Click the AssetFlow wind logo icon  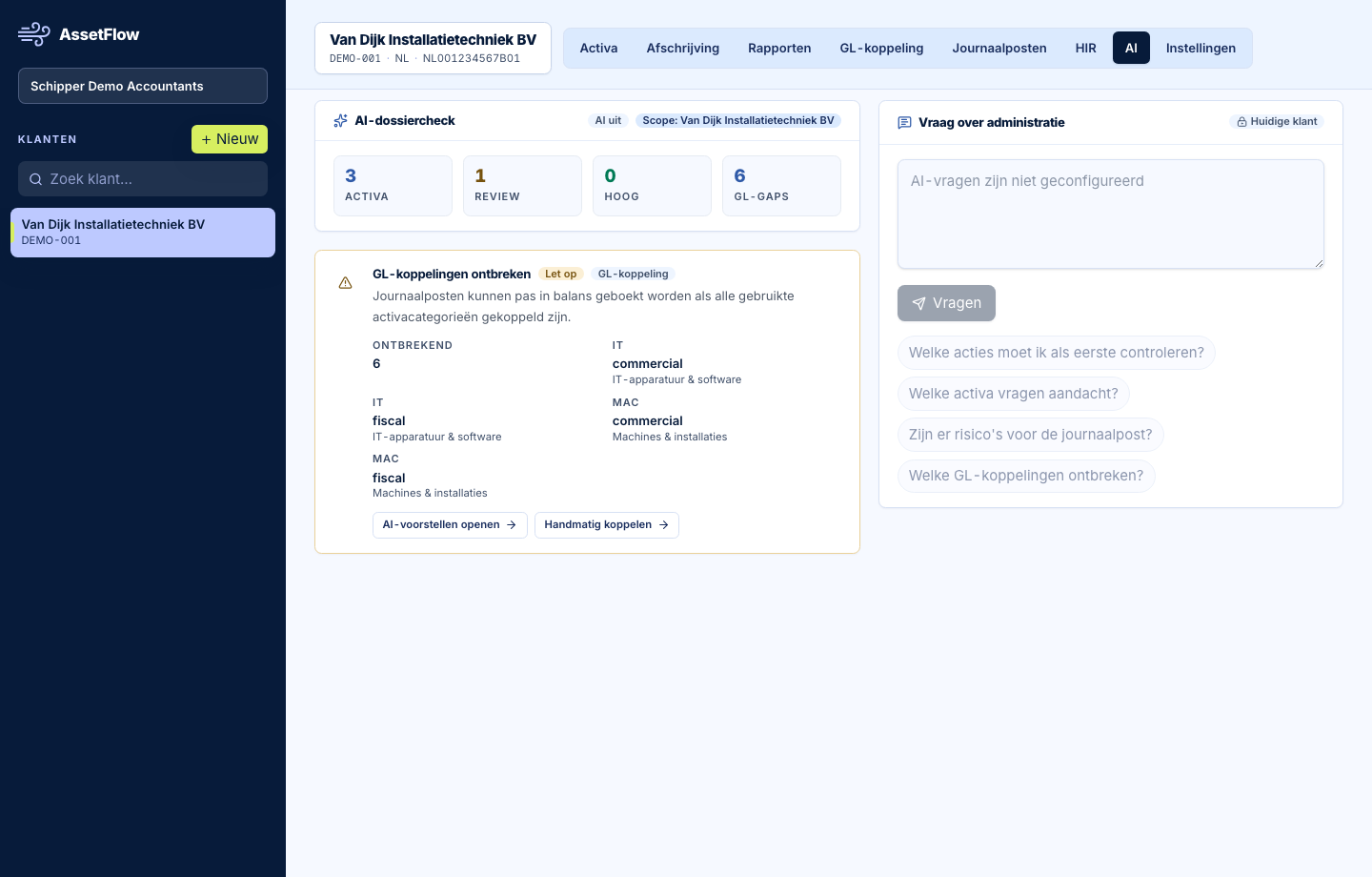pyautogui.click(x=34, y=34)
